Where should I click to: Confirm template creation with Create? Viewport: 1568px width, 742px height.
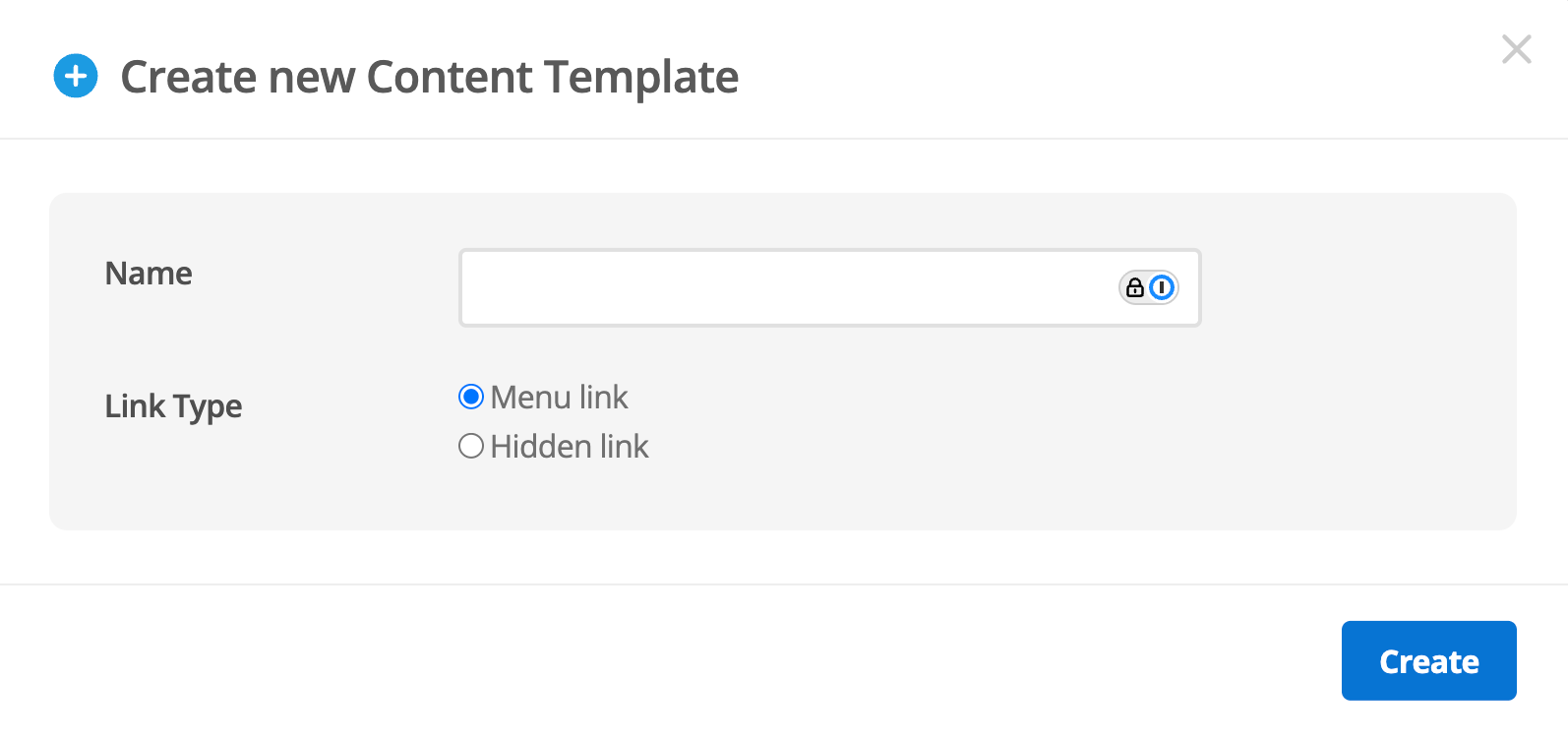coord(1428,660)
